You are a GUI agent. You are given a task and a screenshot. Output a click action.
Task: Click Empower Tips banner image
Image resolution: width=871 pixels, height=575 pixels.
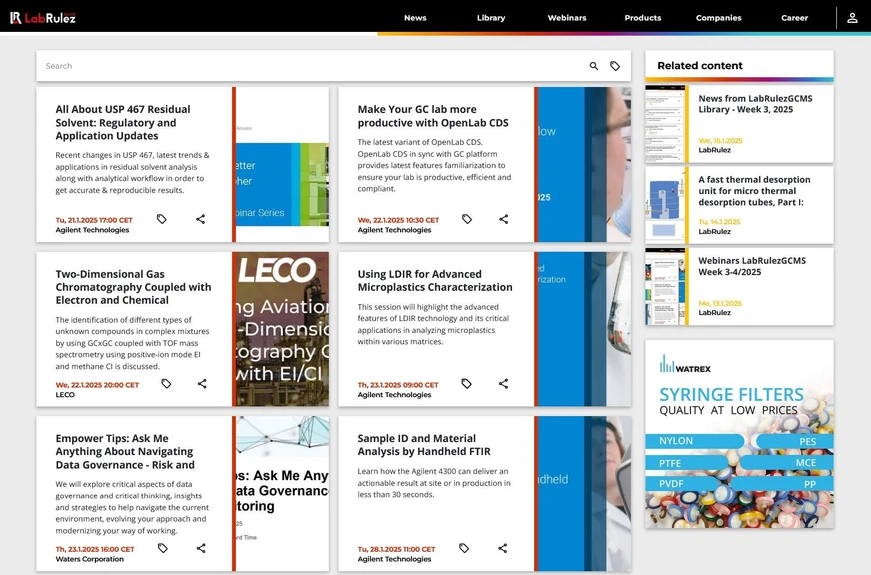coord(281,493)
